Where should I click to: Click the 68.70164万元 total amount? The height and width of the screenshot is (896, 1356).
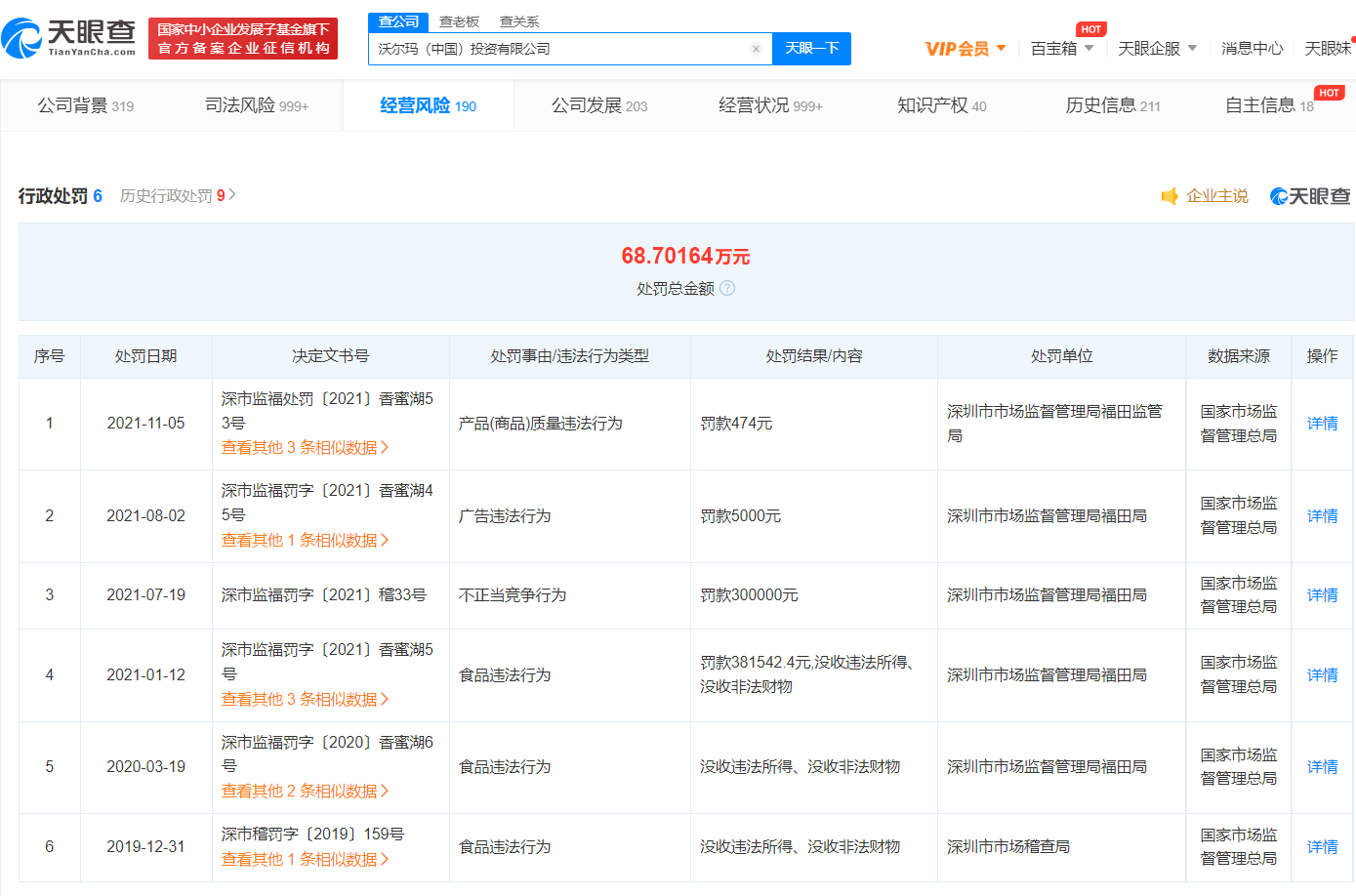point(685,256)
